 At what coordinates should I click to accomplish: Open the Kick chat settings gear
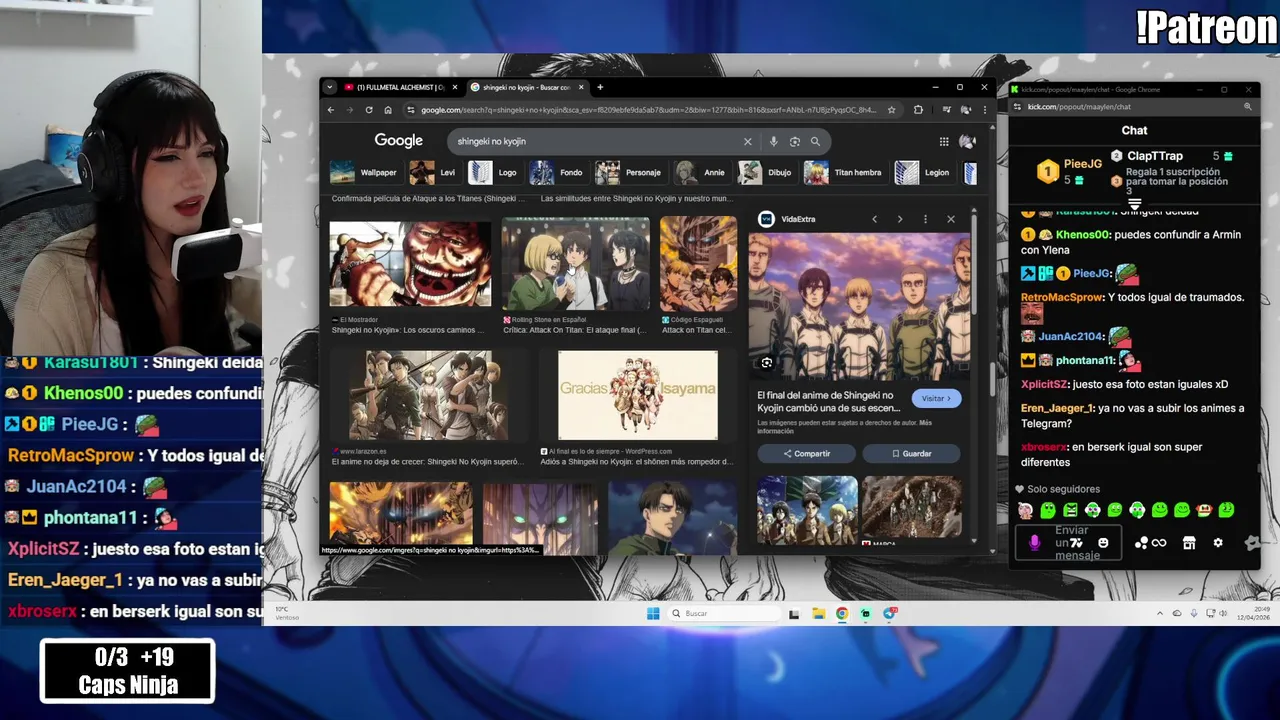point(1218,543)
